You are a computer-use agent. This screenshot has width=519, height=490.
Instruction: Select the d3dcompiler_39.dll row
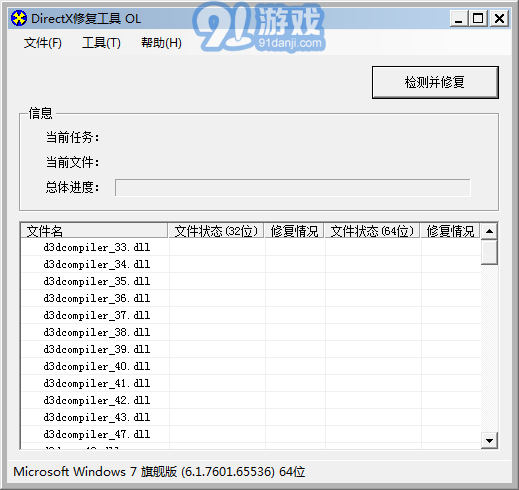click(x=251, y=349)
